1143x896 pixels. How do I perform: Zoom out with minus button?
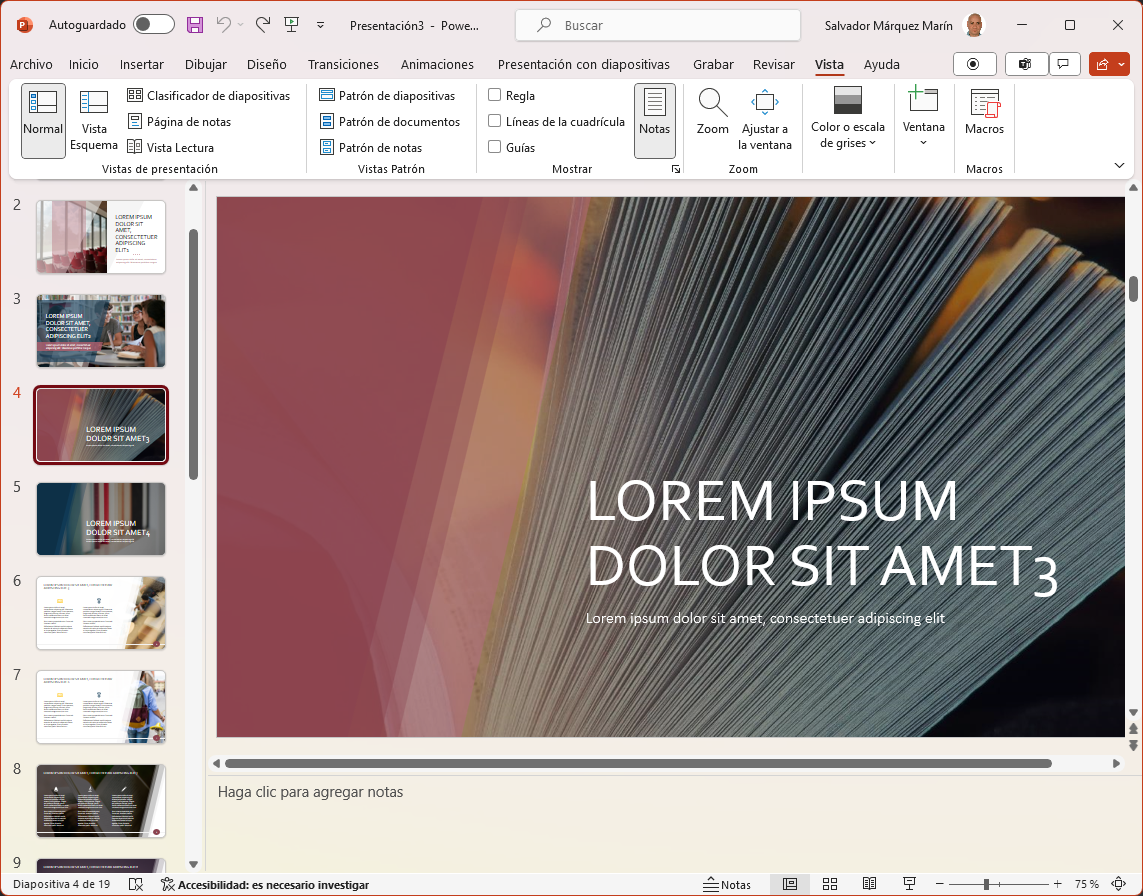point(940,884)
